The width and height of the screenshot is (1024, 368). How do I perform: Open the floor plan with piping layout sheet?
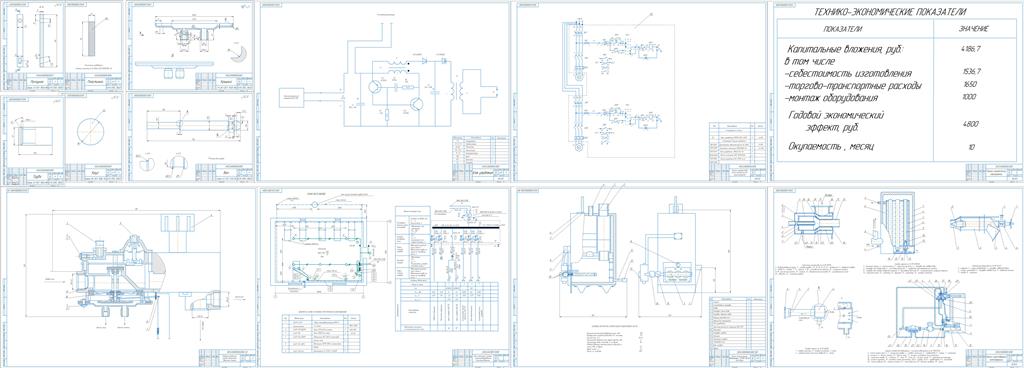(384, 277)
